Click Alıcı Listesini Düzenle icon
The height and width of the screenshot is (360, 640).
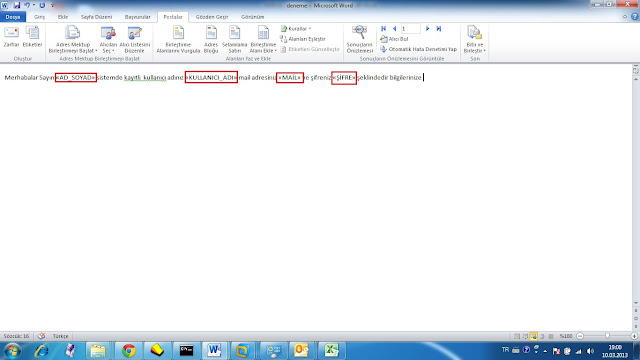click(134, 39)
